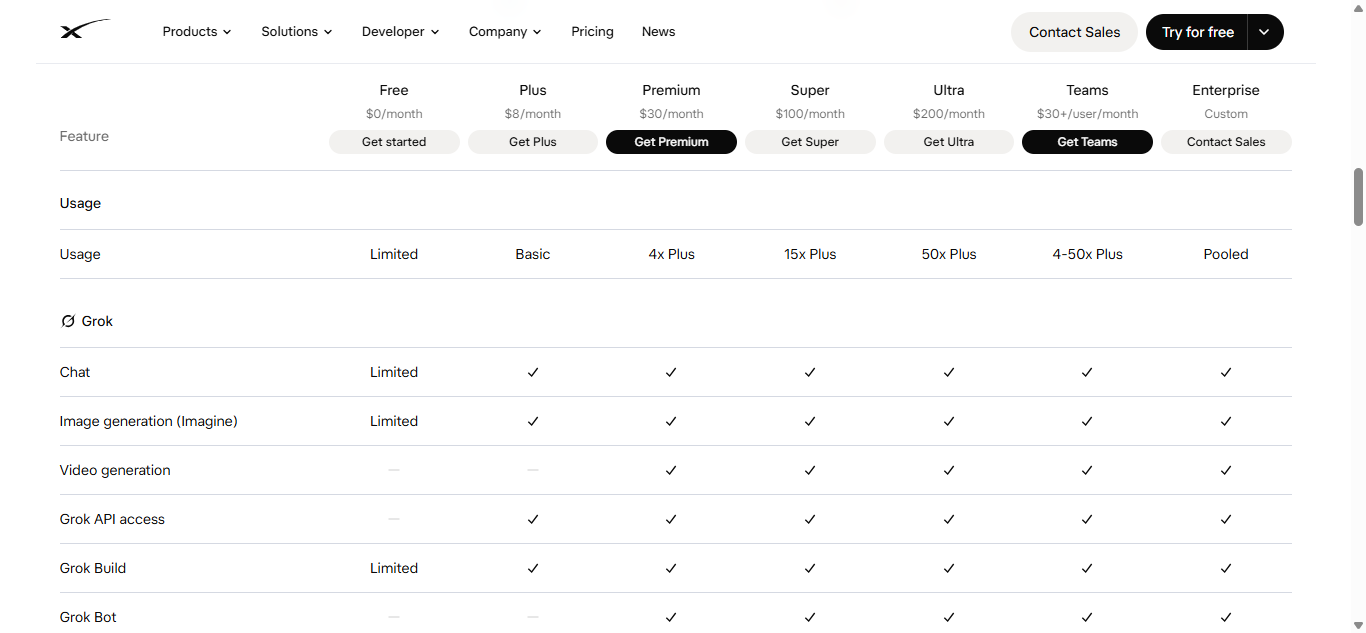This screenshot has height=633, width=1366.
Task: Click the page's vertical scrollbar thumb
Action: tap(1358, 196)
